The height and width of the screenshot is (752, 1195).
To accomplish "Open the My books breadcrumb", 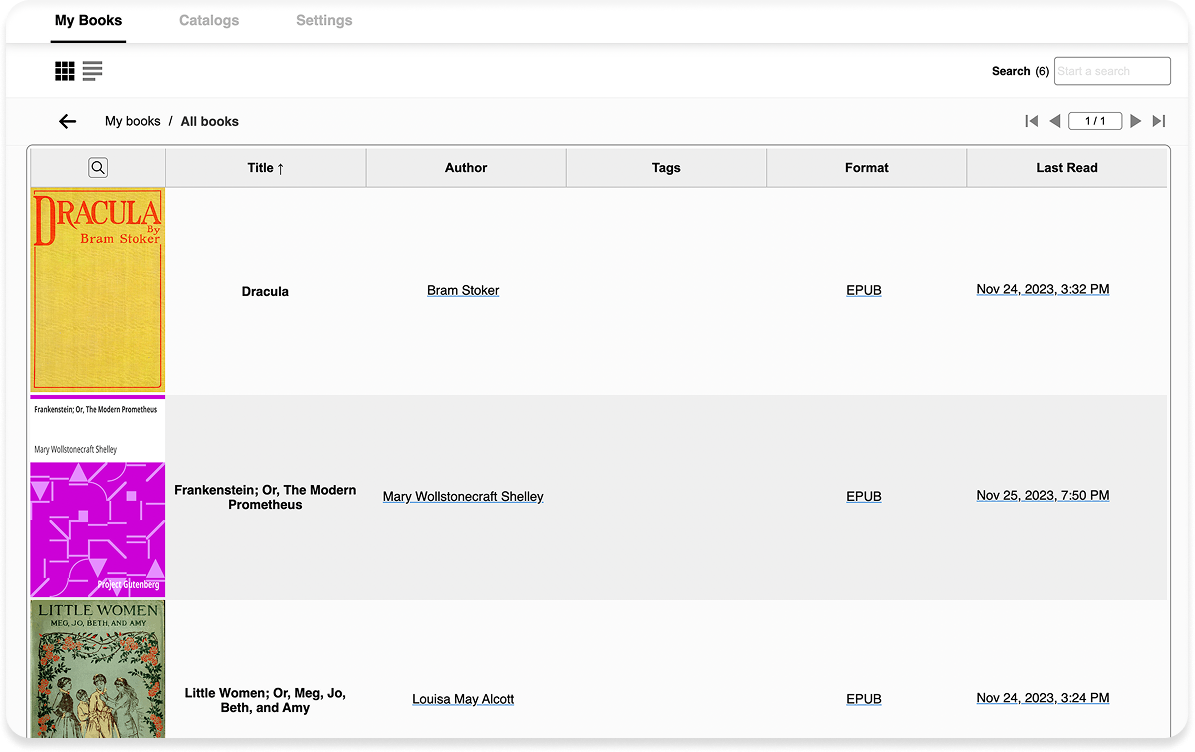I will click(133, 121).
